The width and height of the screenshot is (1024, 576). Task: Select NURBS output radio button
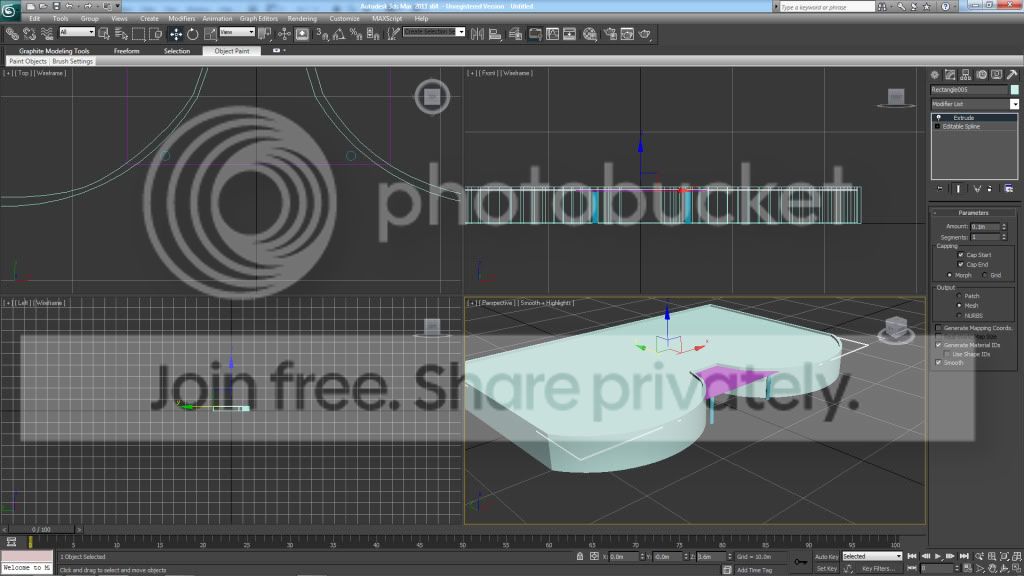[x=959, y=315]
